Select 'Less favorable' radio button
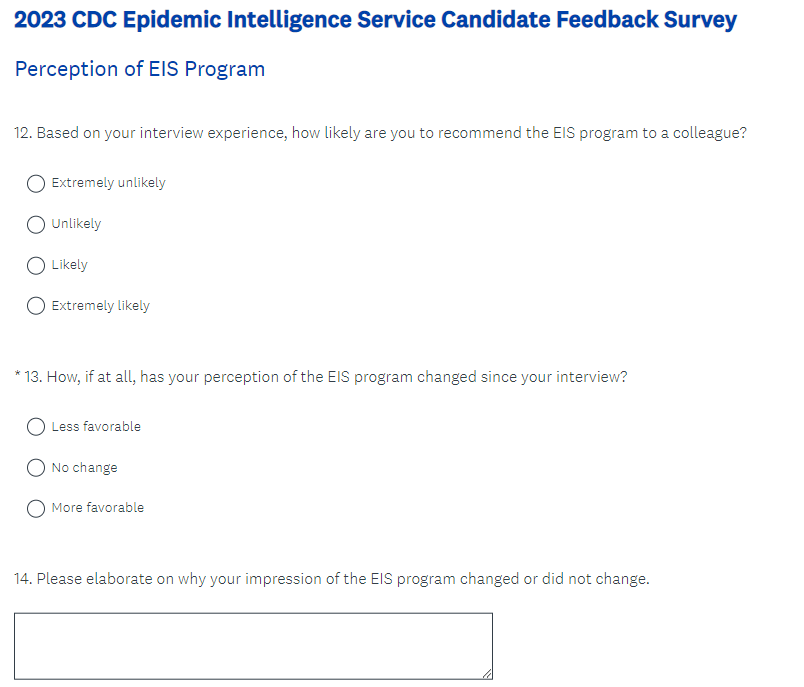The width and height of the screenshot is (804, 687). [x=36, y=427]
